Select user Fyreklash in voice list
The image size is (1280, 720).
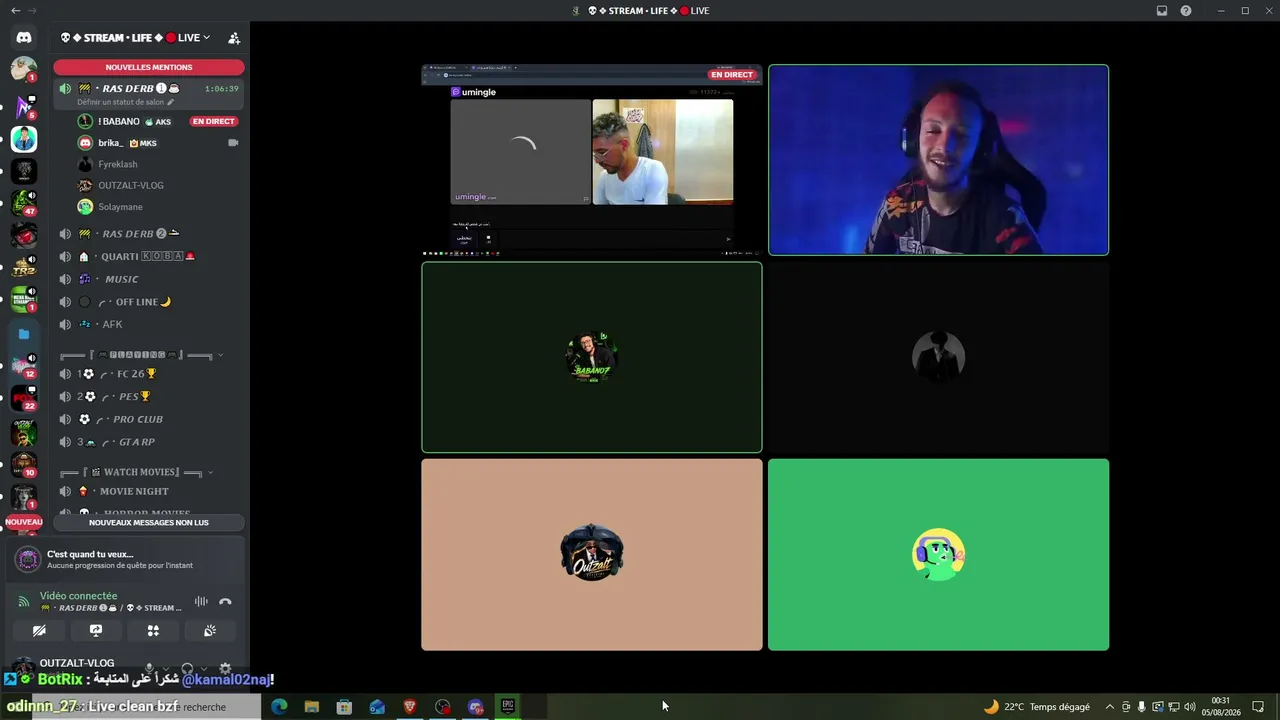point(158,164)
